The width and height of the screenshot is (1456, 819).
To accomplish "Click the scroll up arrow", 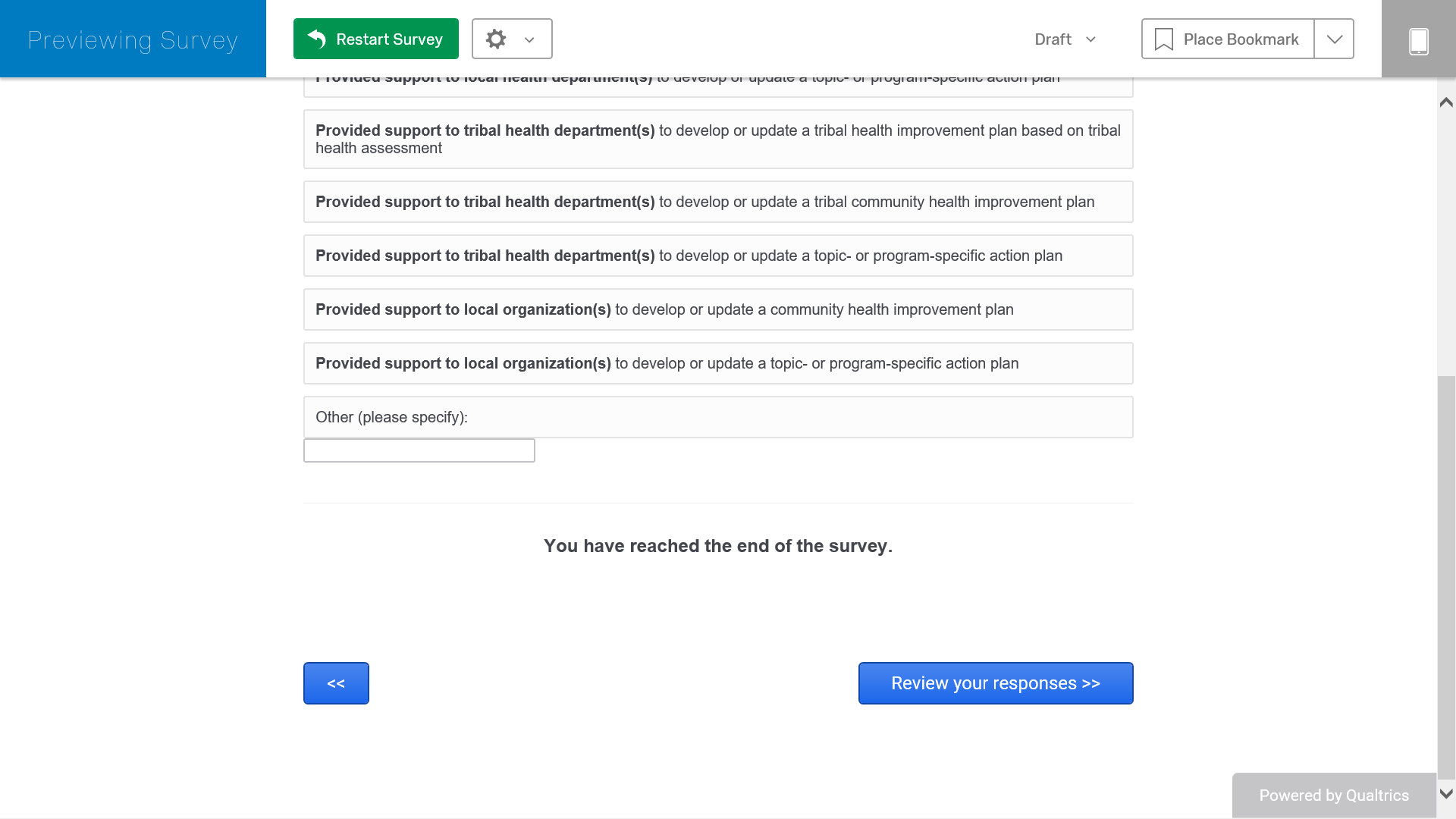I will point(1446,102).
